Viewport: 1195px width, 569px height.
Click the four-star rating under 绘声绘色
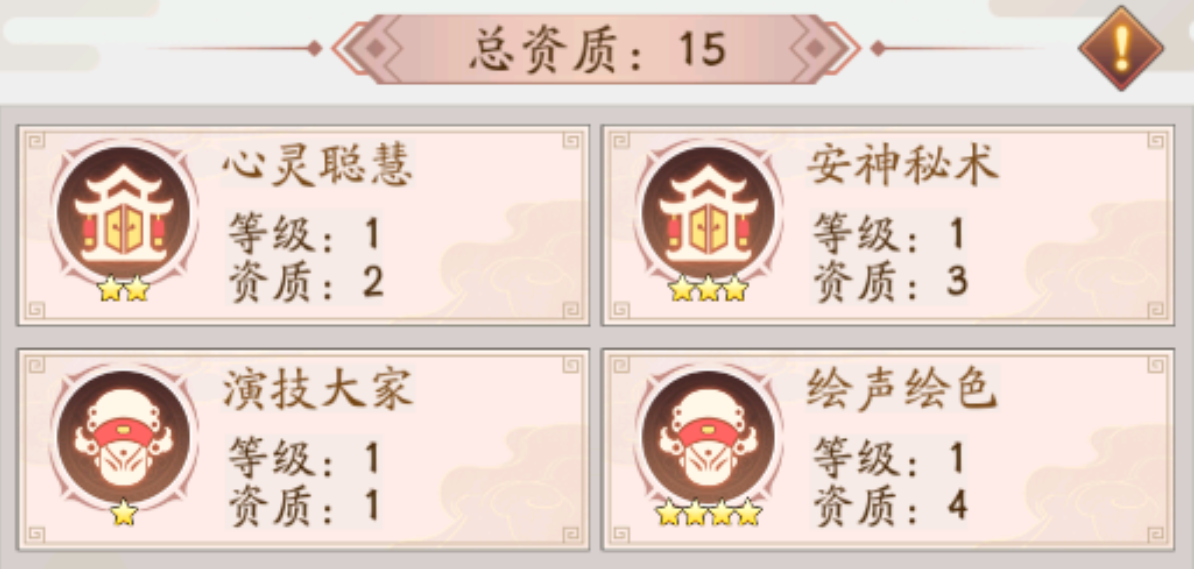[709, 513]
